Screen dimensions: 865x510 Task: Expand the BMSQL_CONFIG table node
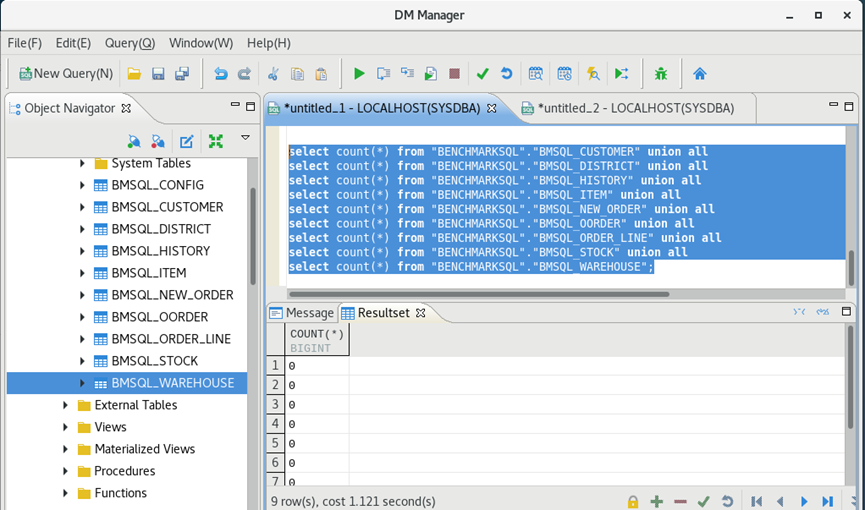coord(82,185)
